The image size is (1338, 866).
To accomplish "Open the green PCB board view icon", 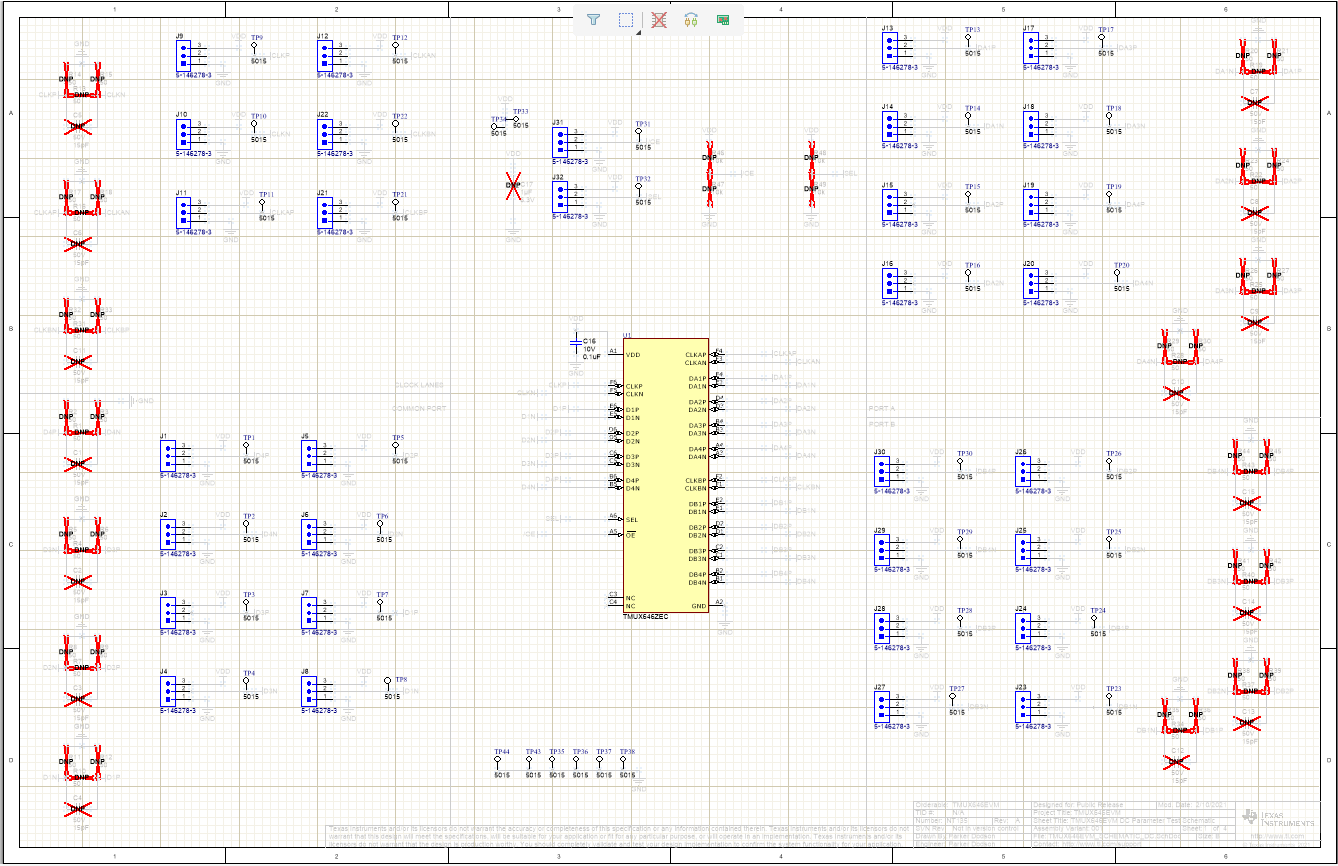I will 723,19.
